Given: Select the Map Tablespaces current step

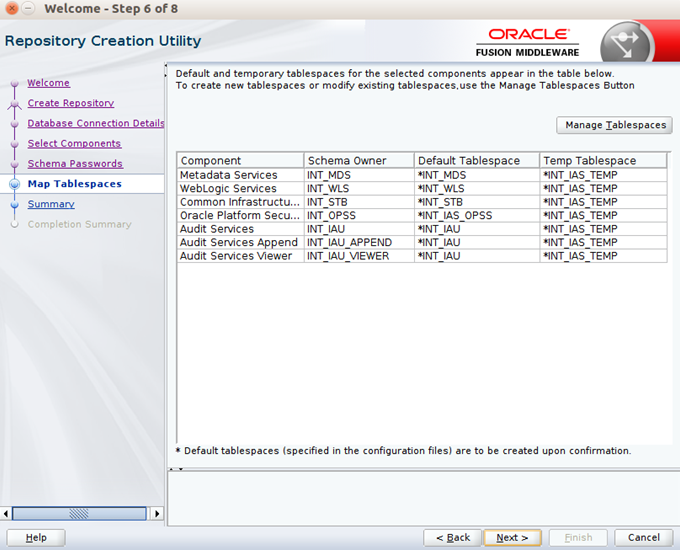Looking at the screenshot, I should [75, 184].
